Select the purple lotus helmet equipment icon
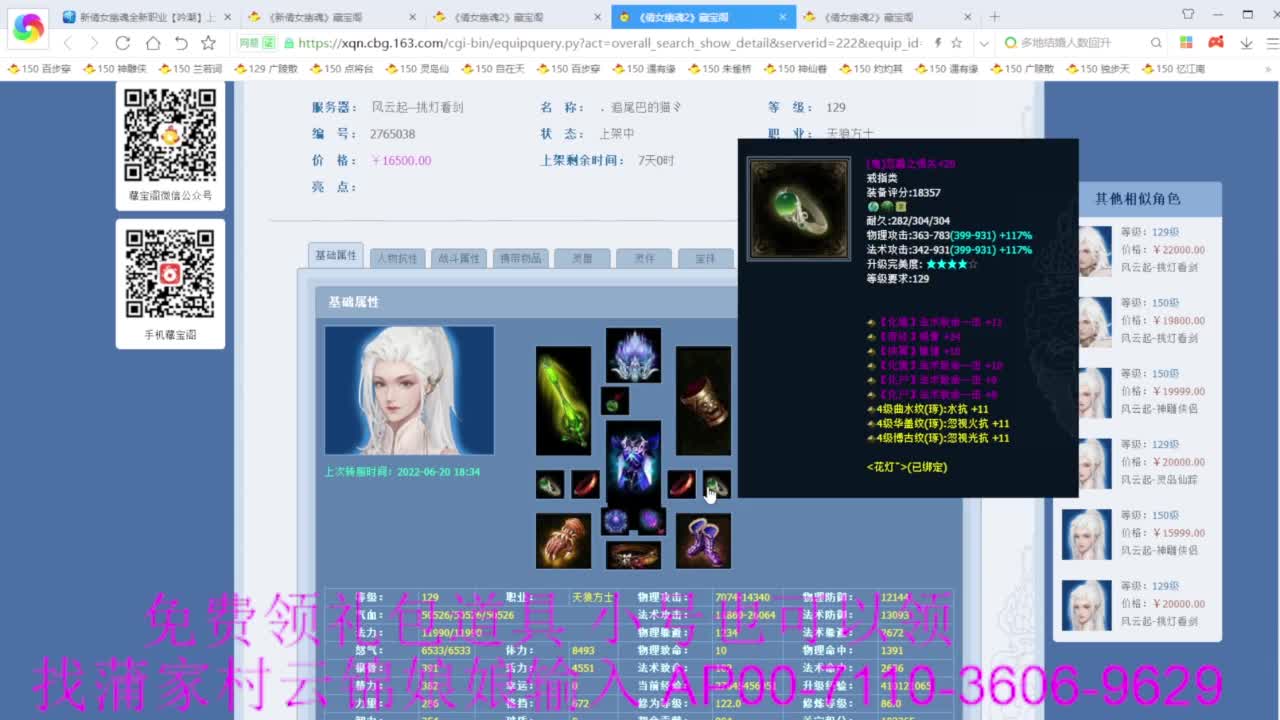 click(x=633, y=355)
